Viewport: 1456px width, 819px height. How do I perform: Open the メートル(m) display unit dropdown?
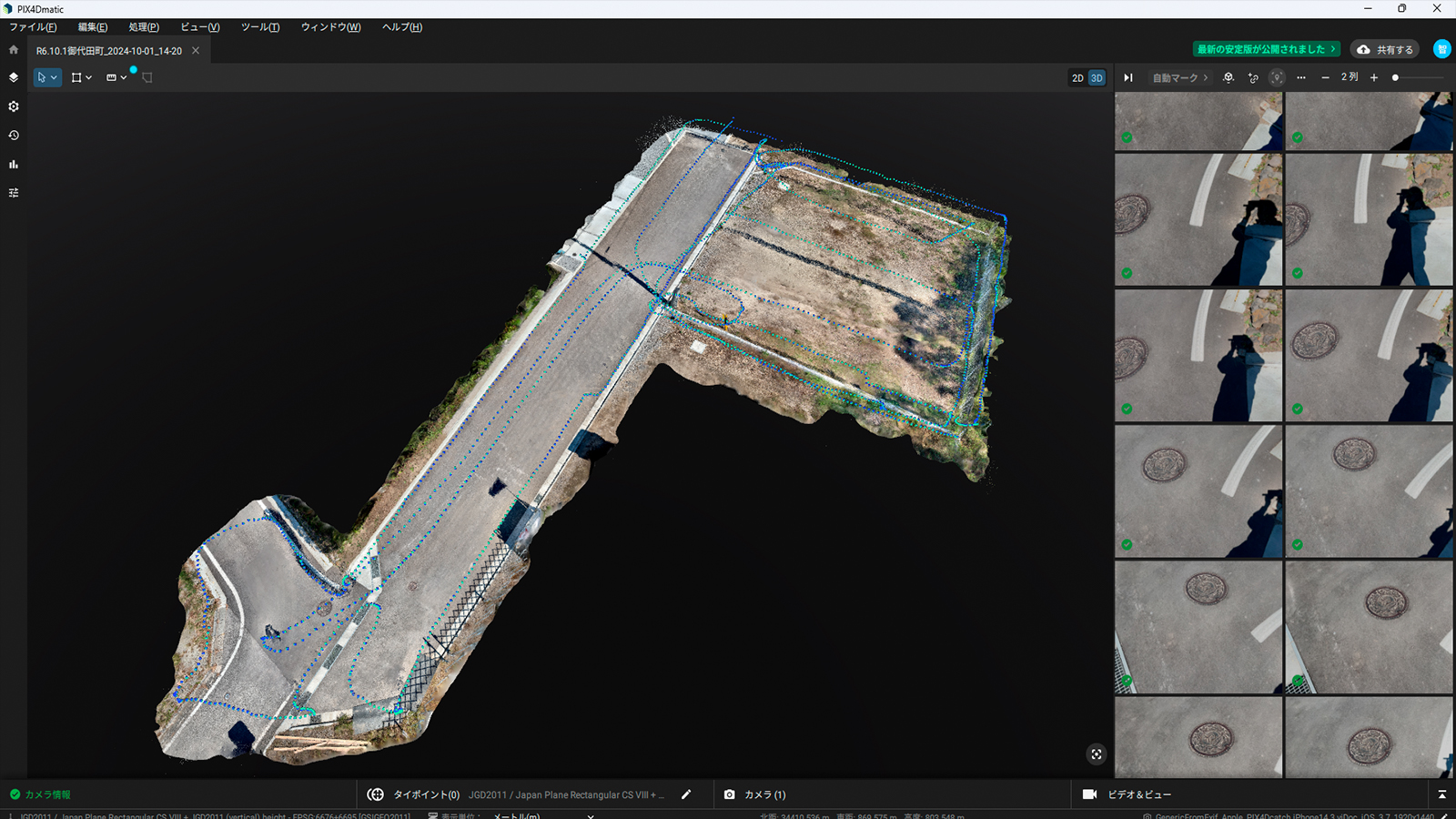pos(543,815)
